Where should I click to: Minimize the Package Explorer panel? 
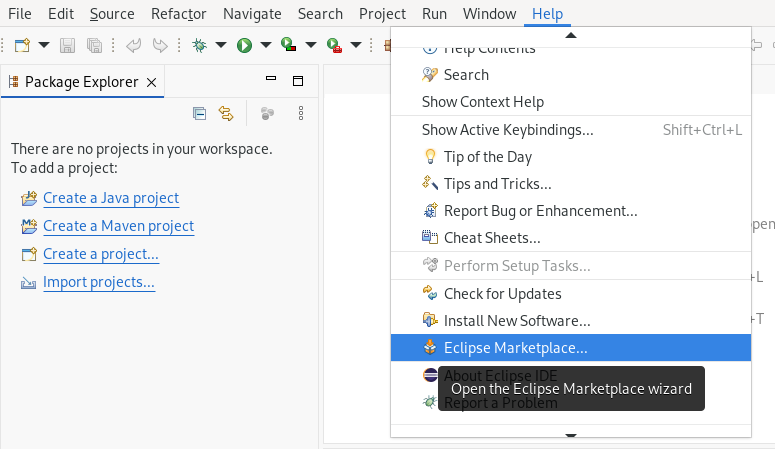pos(271,78)
